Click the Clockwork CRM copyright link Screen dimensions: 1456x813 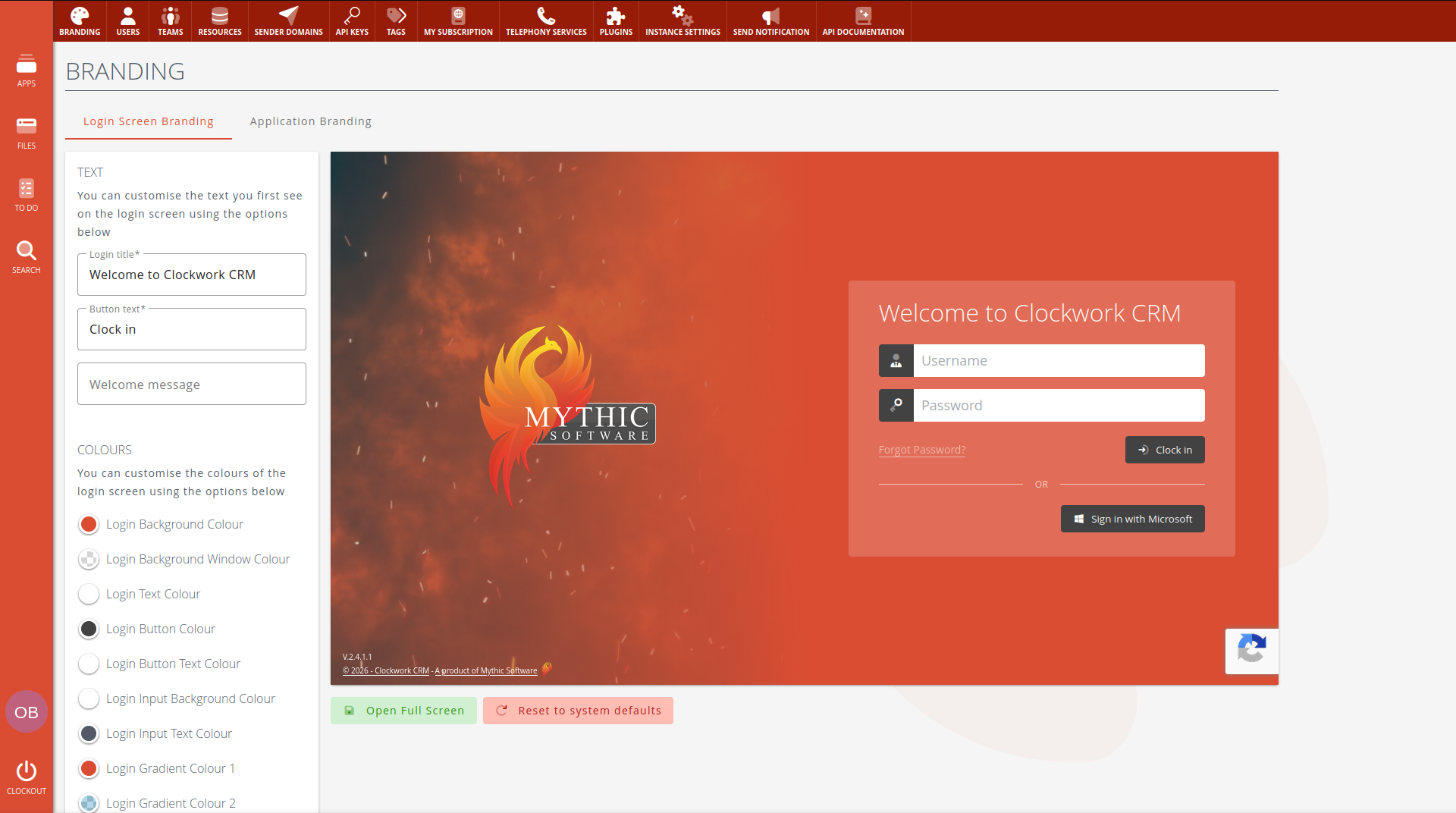click(x=386, y=670)
